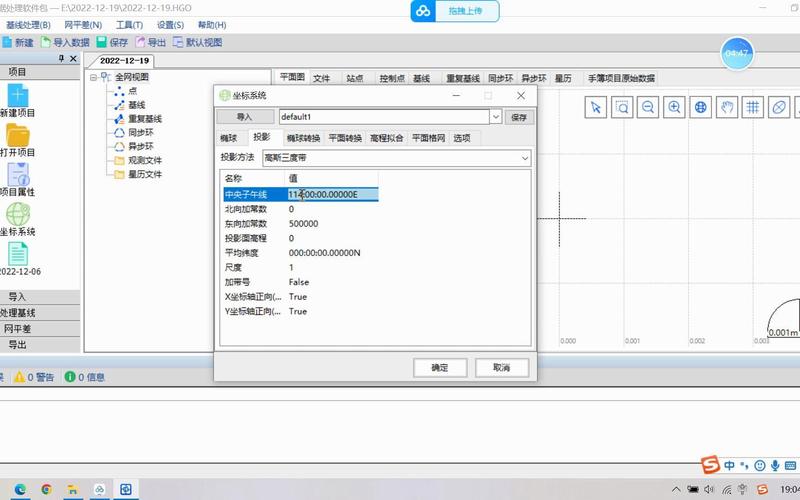Click the warning triangle 0 警告 indicator
This screenshot has width=800, height=500.
tap(34, 377)
